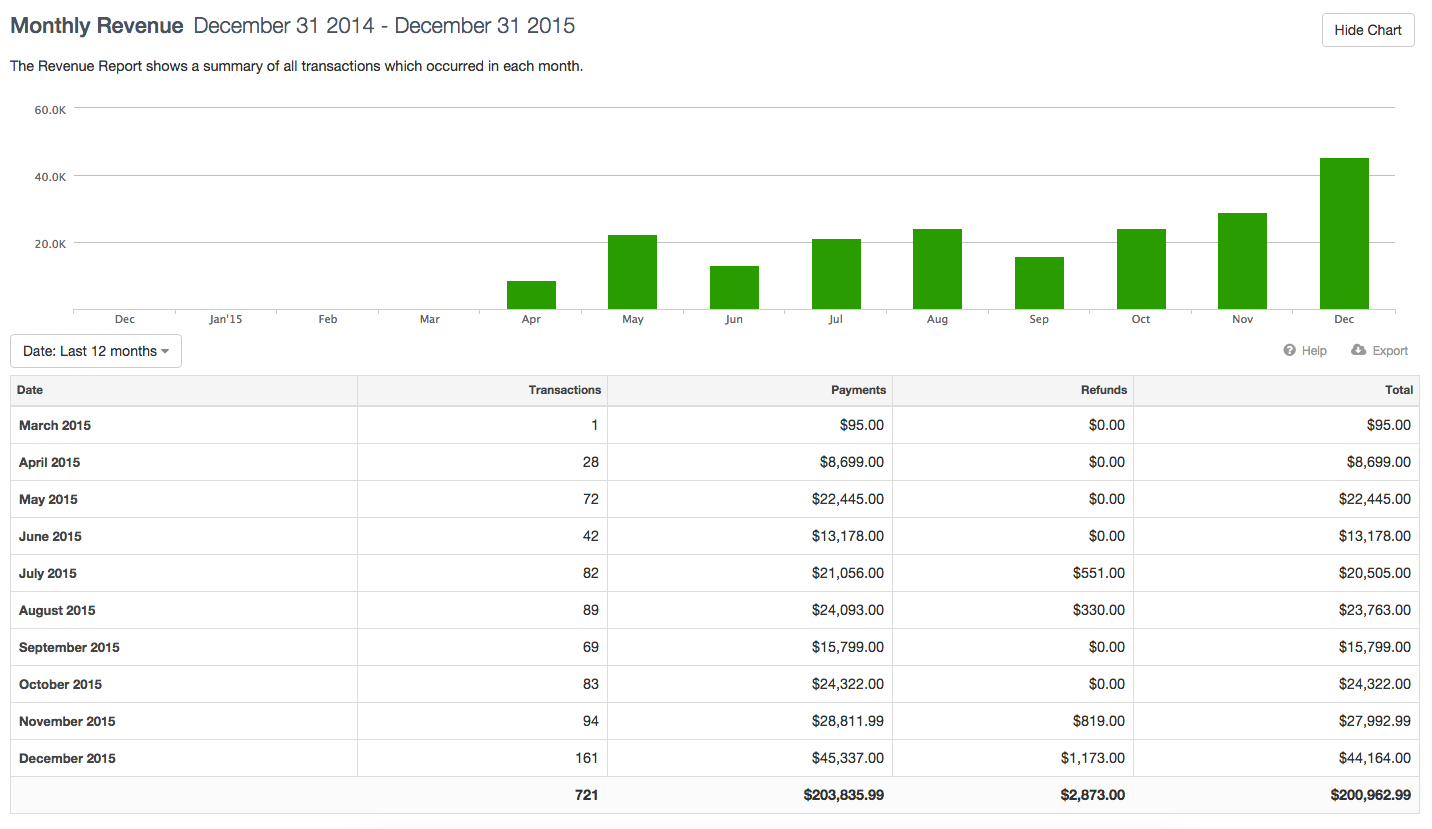
Task: Click the $13,178.00 total for June
Action: 1375,537
